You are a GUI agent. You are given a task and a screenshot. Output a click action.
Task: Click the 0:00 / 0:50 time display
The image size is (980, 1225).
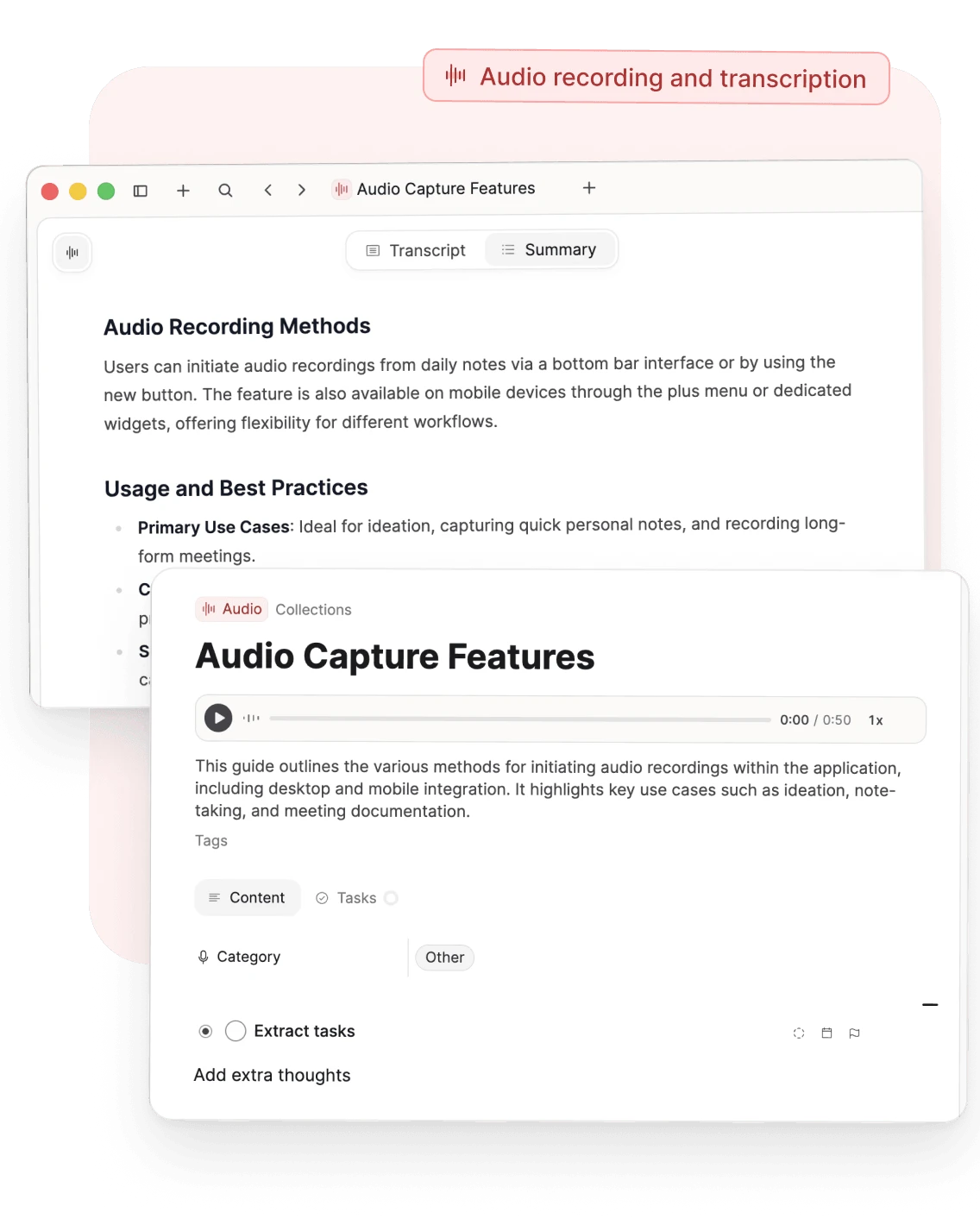[815, 720]
